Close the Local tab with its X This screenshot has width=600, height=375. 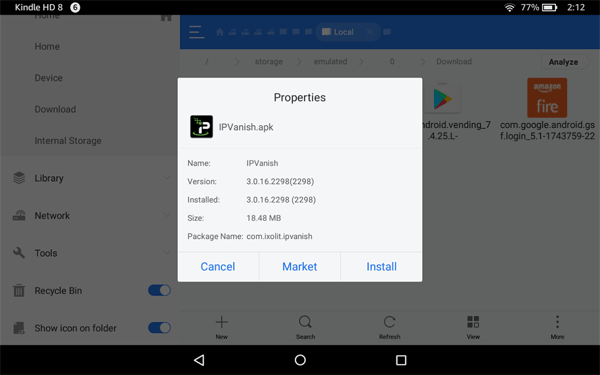[370, 32]
